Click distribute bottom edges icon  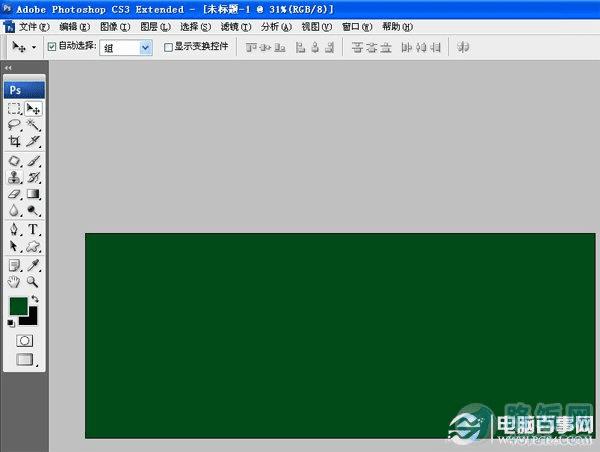[386, 47]
